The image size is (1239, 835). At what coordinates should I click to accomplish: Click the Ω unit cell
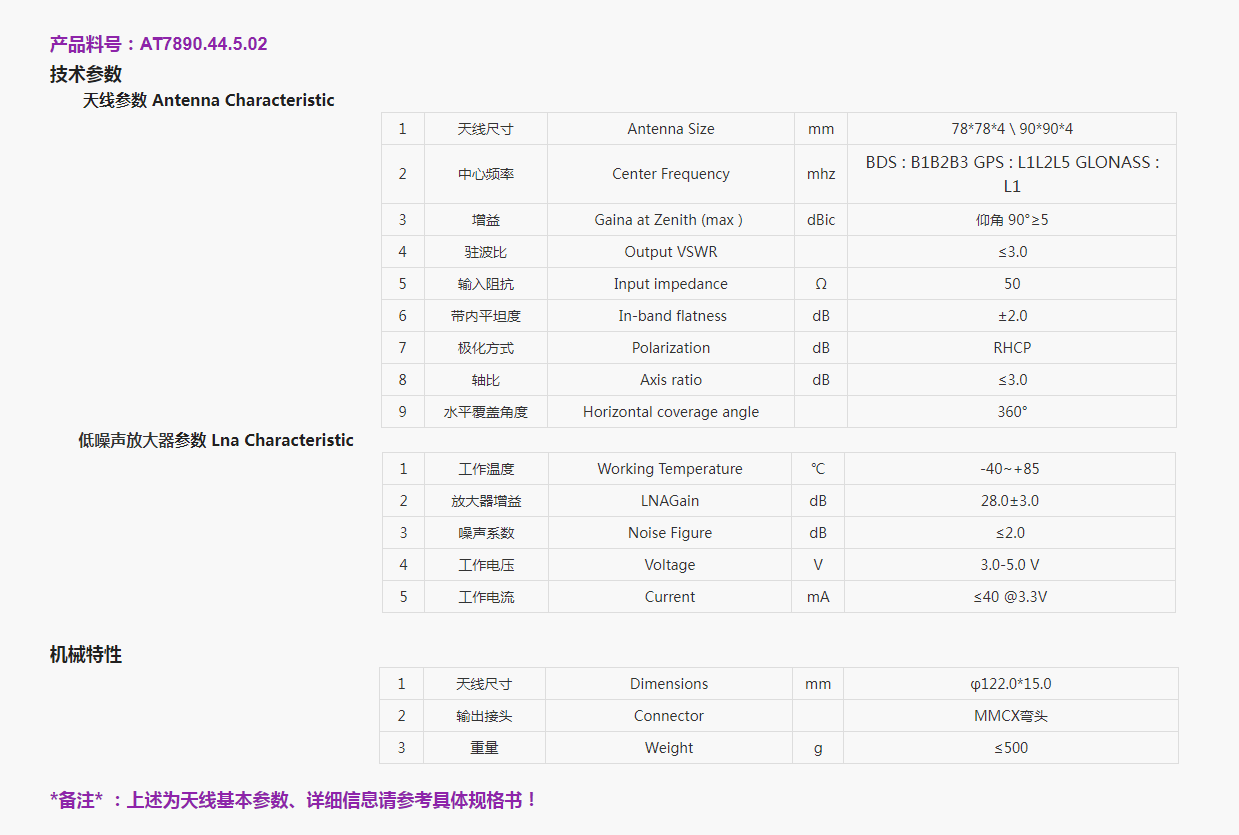click(x=821, y=284)
